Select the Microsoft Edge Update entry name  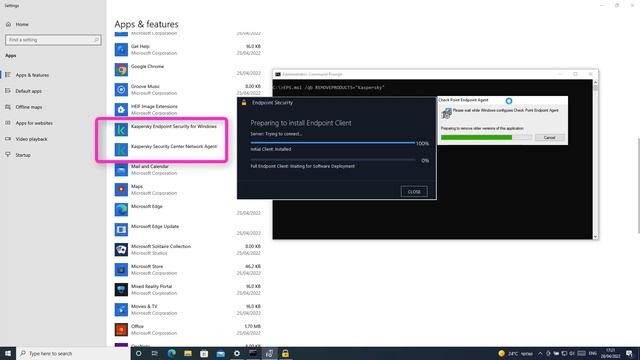155,227
